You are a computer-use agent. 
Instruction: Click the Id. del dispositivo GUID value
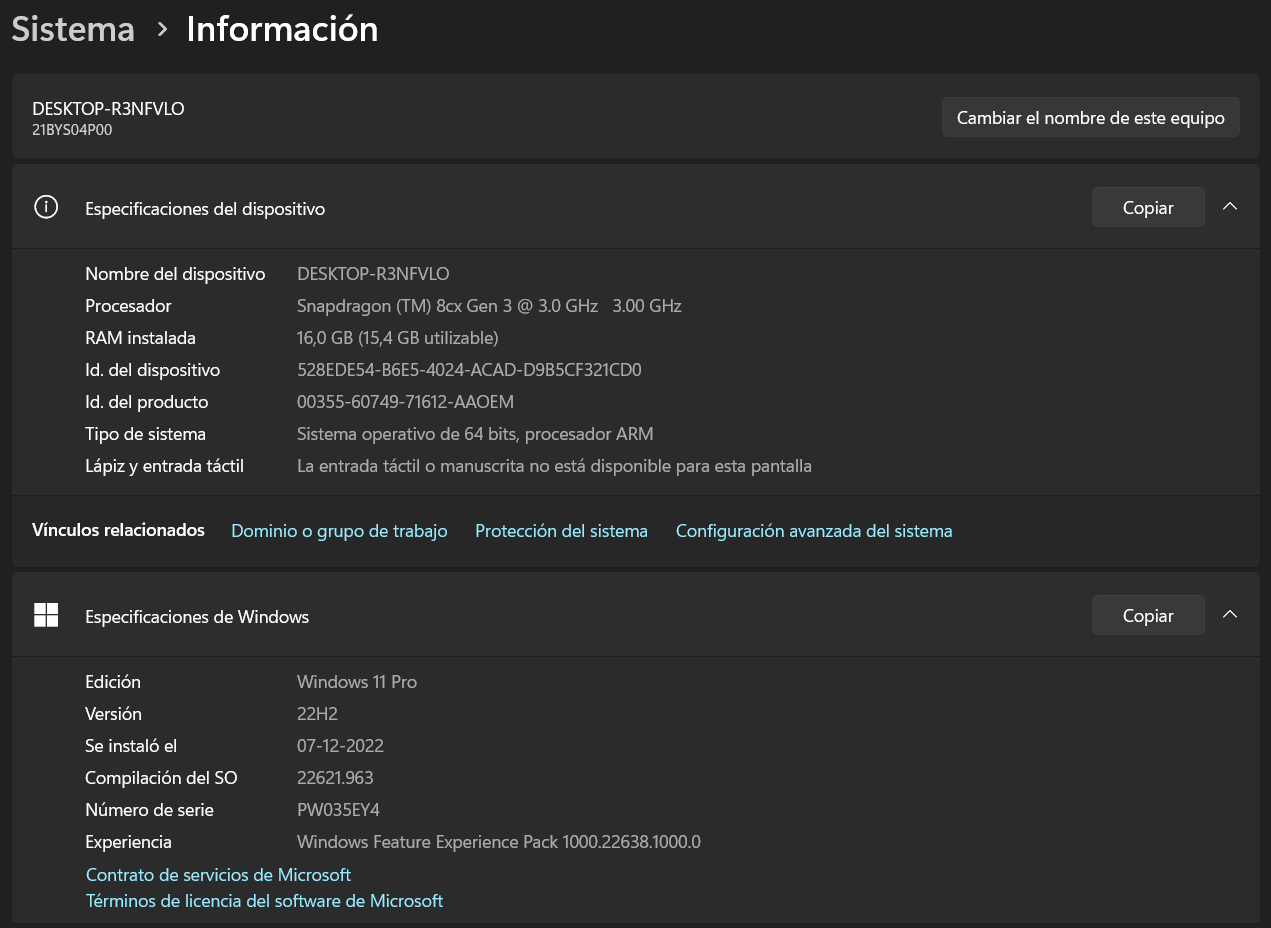(x=469, y=370)
